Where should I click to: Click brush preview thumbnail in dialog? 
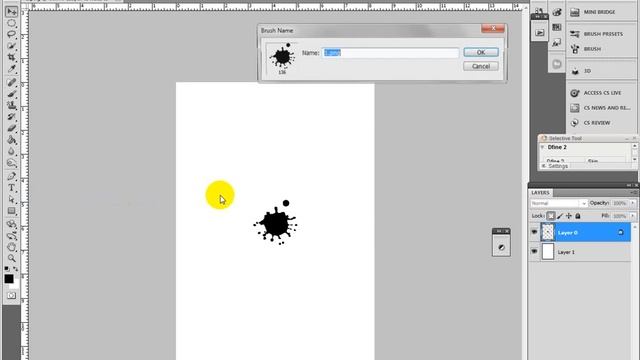pos(282,58)
